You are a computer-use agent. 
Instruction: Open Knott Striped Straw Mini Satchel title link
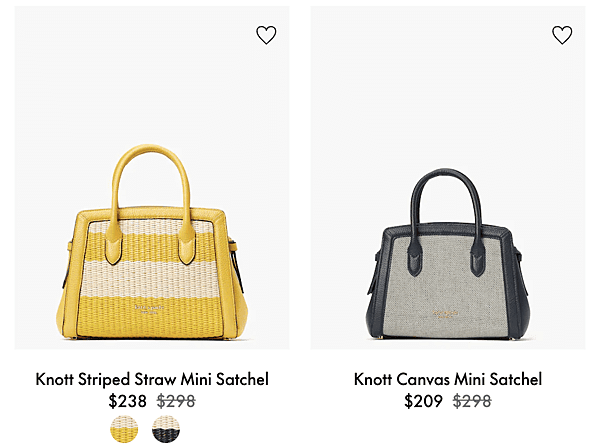(152, 379)
